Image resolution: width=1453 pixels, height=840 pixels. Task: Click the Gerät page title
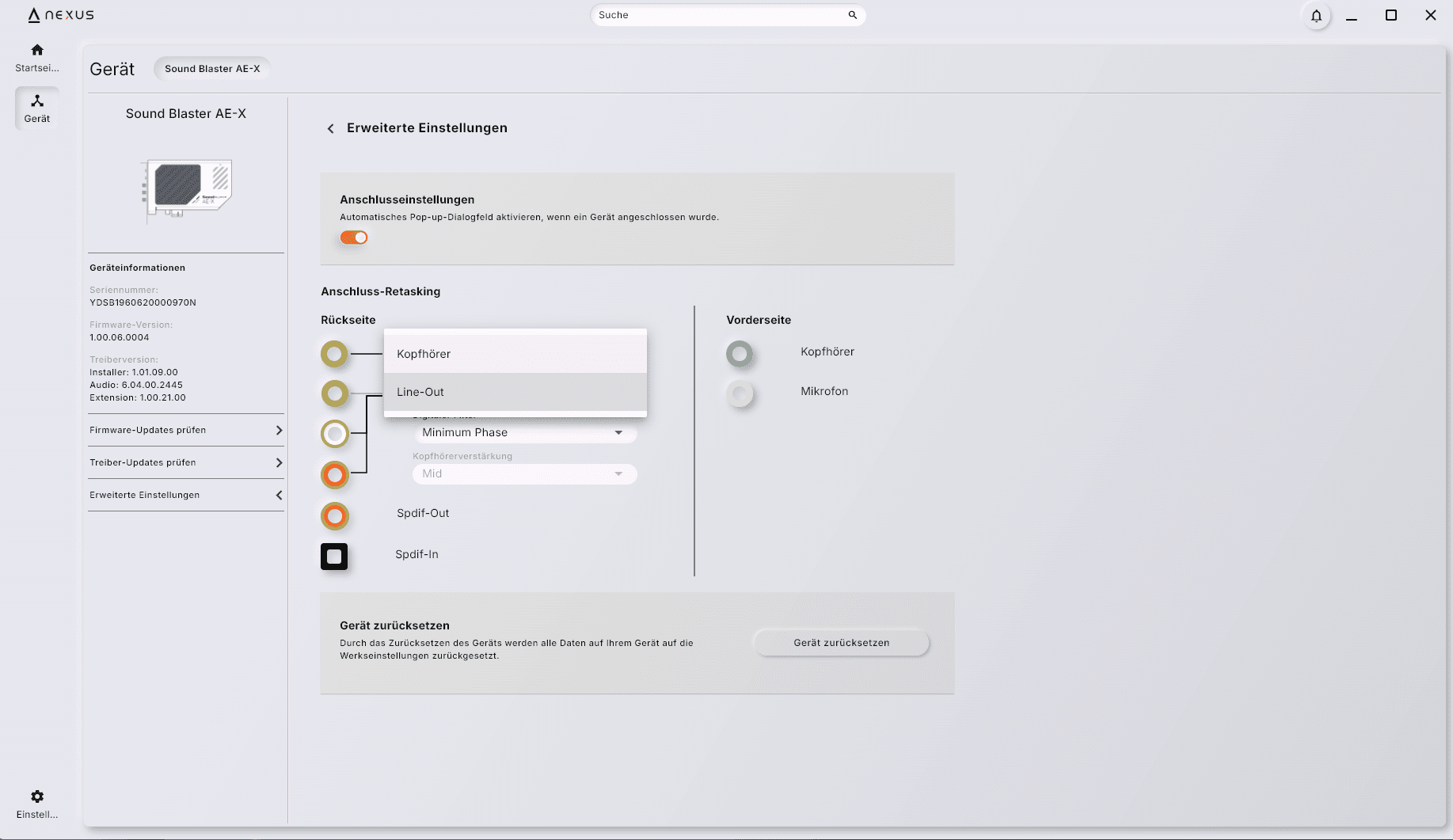(x=112, y=69)
